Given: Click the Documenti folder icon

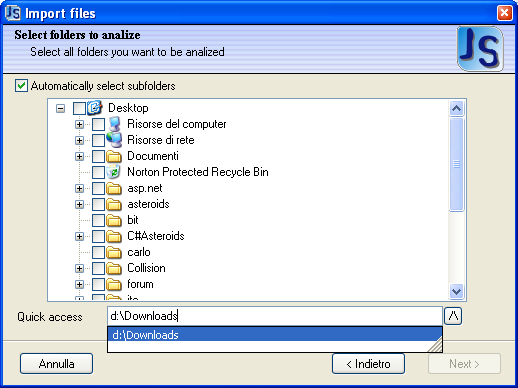Looking at the screenshot, I should coord(114,156).
